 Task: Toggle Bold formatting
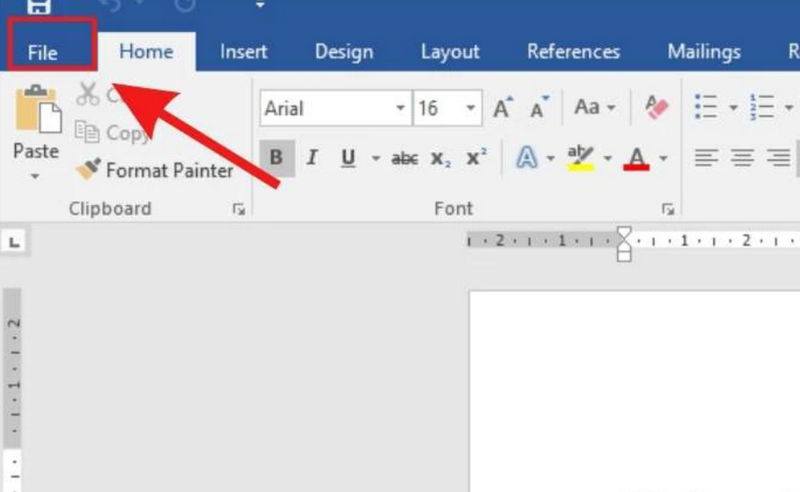click(277, 158)
